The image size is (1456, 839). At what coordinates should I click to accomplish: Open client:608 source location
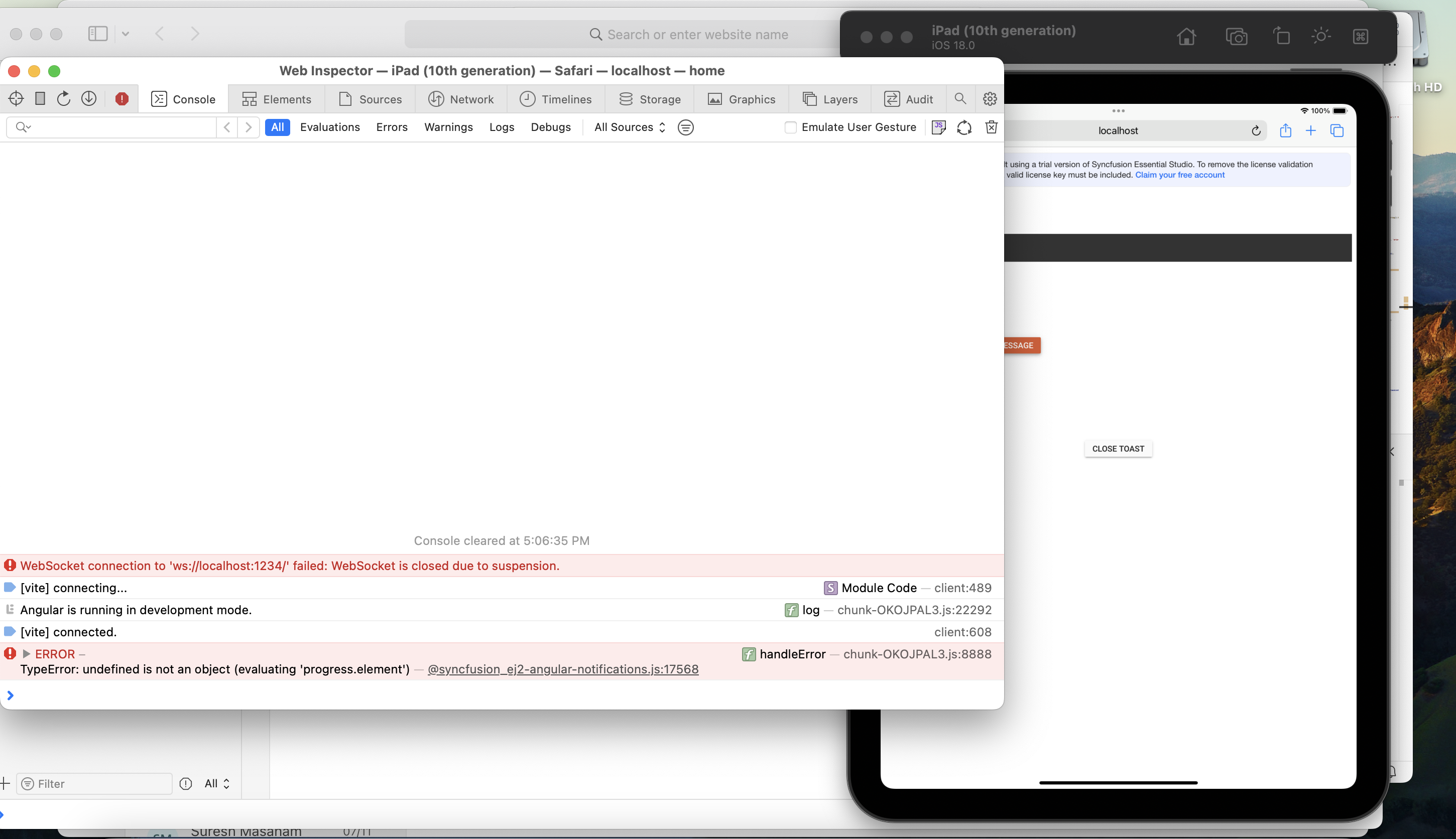tap(962, 632)
